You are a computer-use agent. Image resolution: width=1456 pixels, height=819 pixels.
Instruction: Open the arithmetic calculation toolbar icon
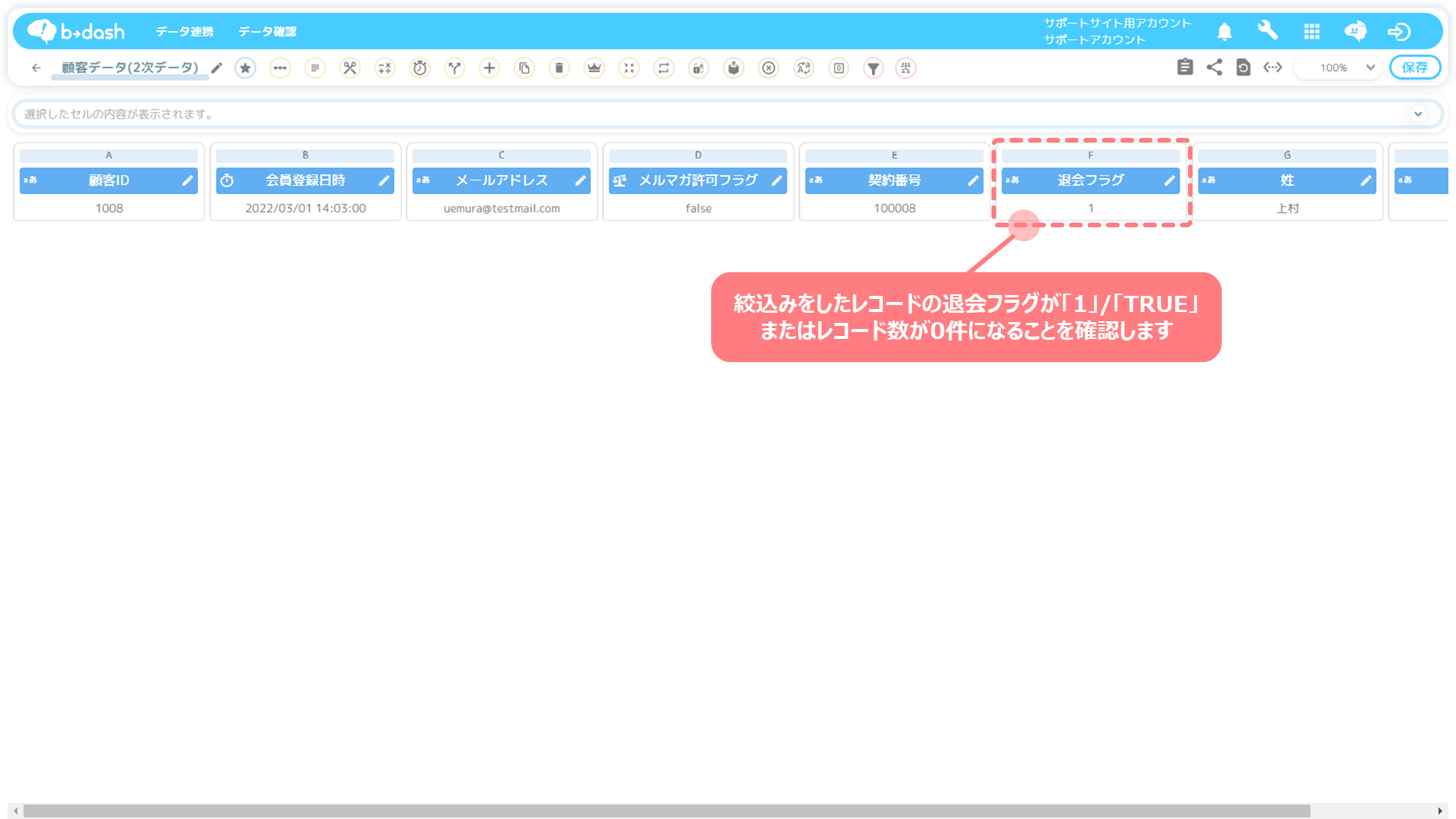pos(384,68)
